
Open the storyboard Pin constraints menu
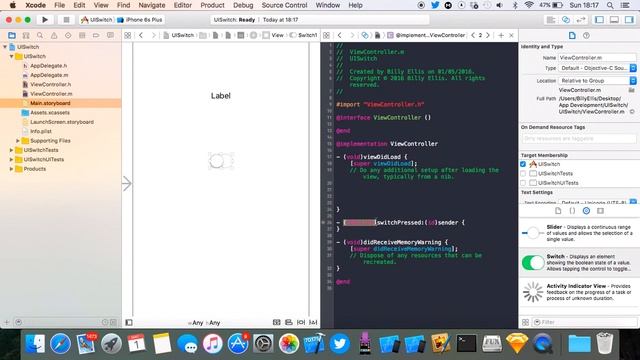click(x=301, y=322)
